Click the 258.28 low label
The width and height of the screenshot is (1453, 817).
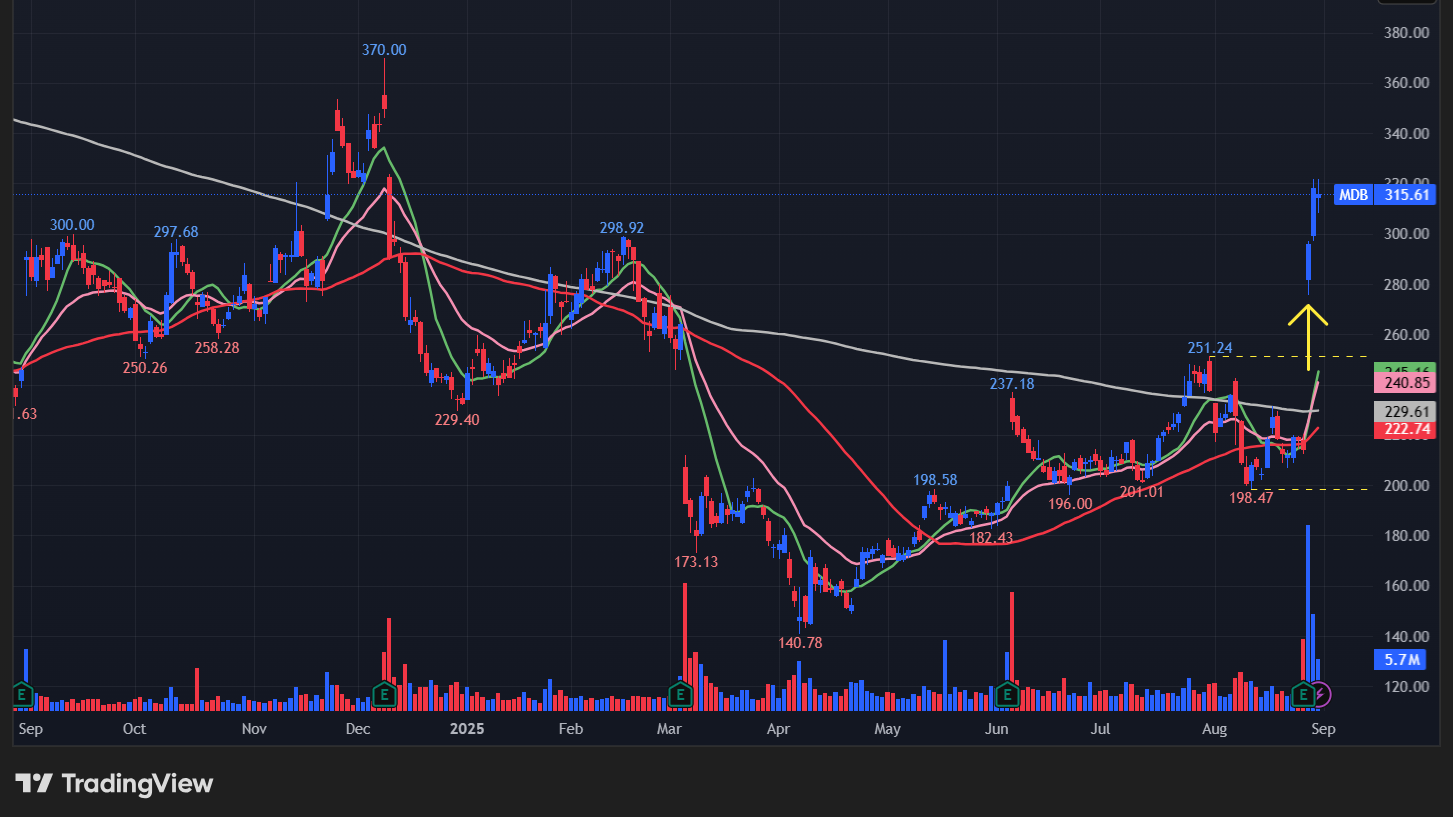217,348
